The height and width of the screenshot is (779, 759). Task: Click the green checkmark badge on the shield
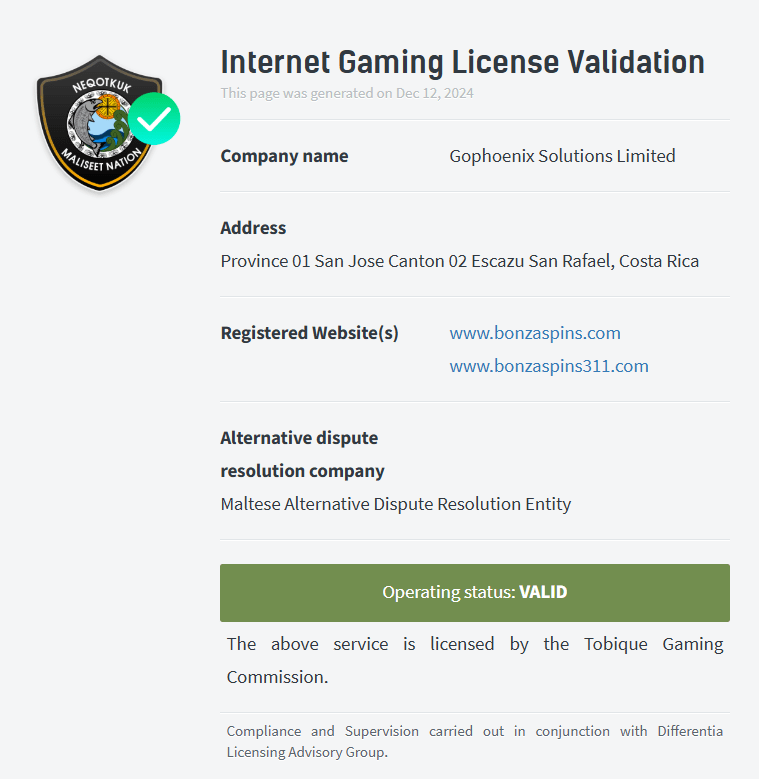point(154,119)
